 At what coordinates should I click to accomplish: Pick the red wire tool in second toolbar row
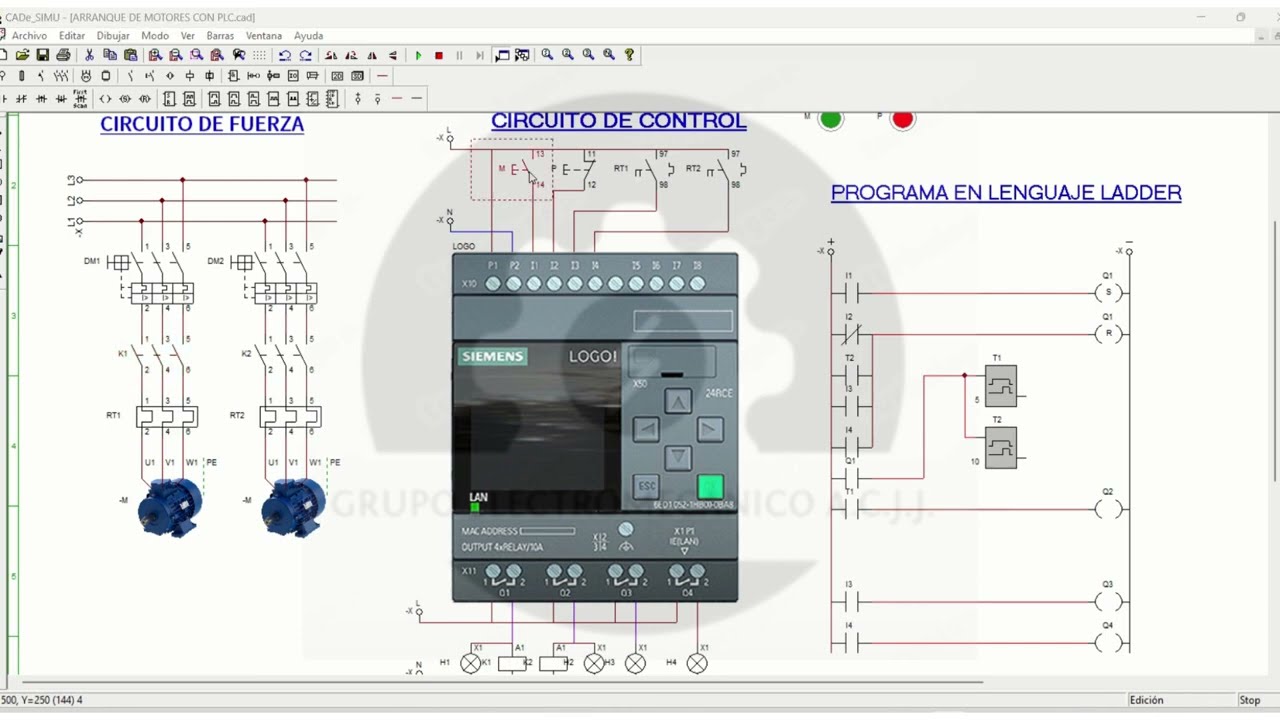382,76
